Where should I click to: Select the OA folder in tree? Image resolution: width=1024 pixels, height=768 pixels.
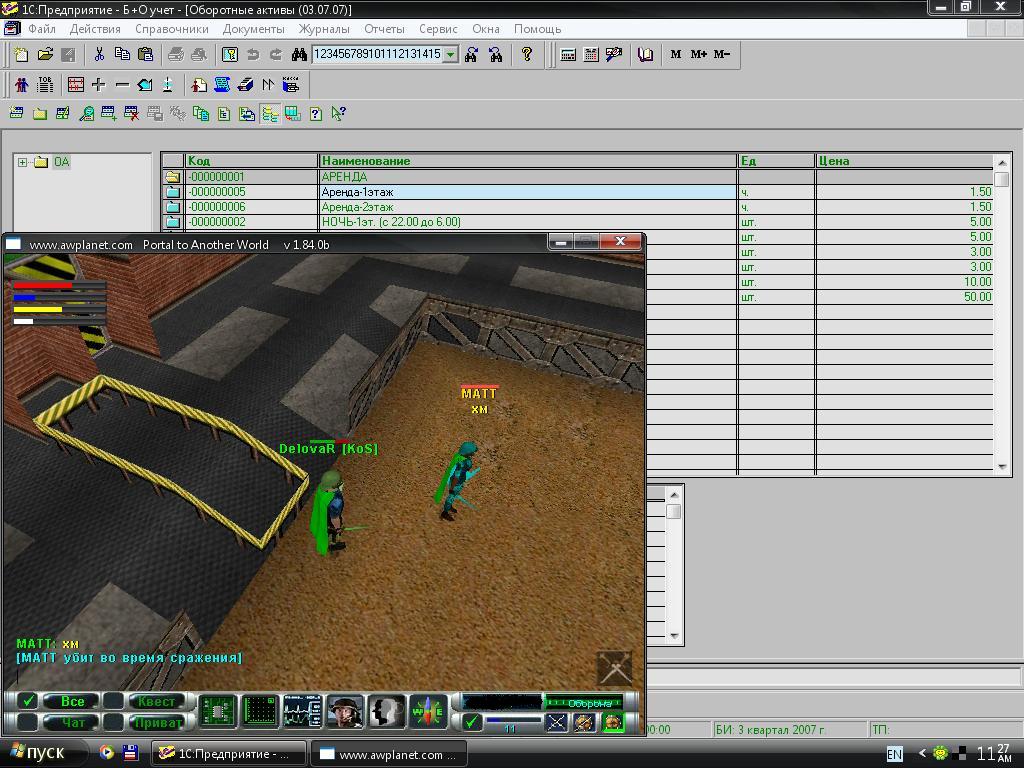tap(61, 162)
